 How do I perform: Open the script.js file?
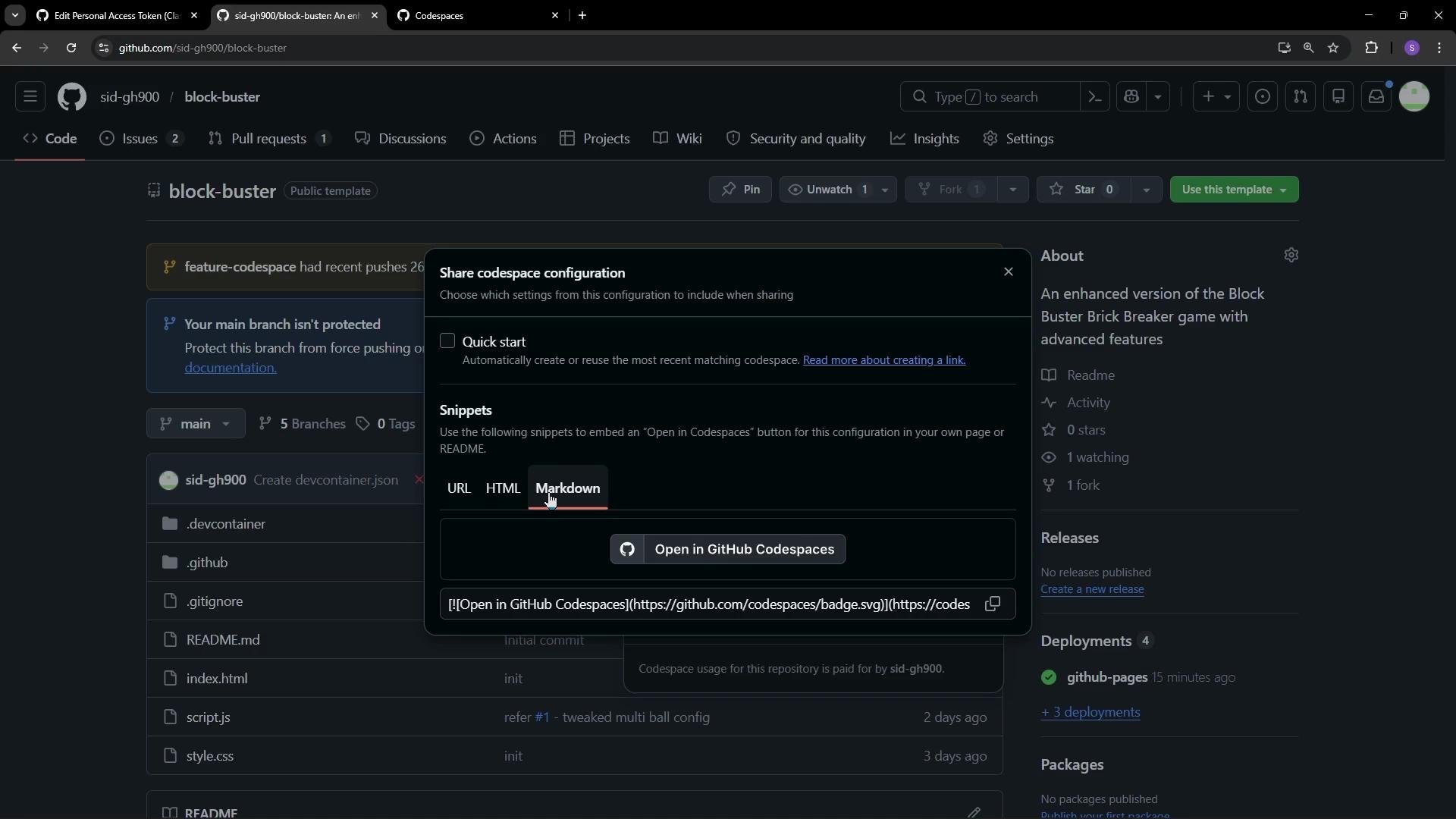pos(209,717)
